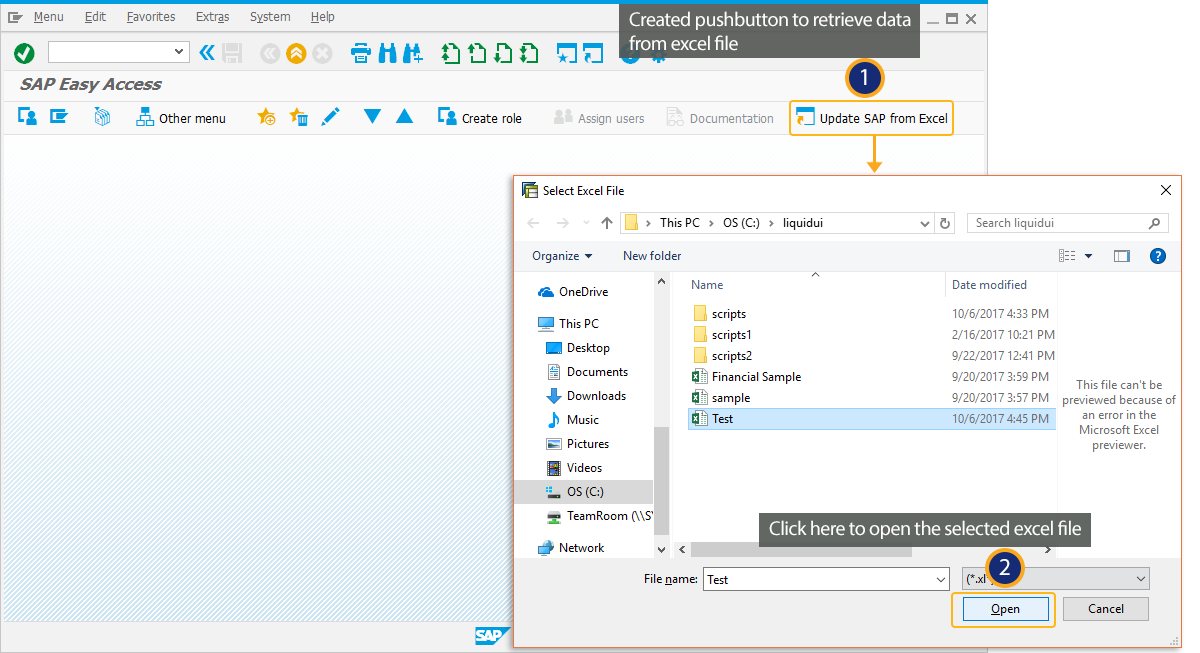Screen dimensions: 1200x653
Task: Select the scripts1 folder
Action: click(x=731, y=335)
